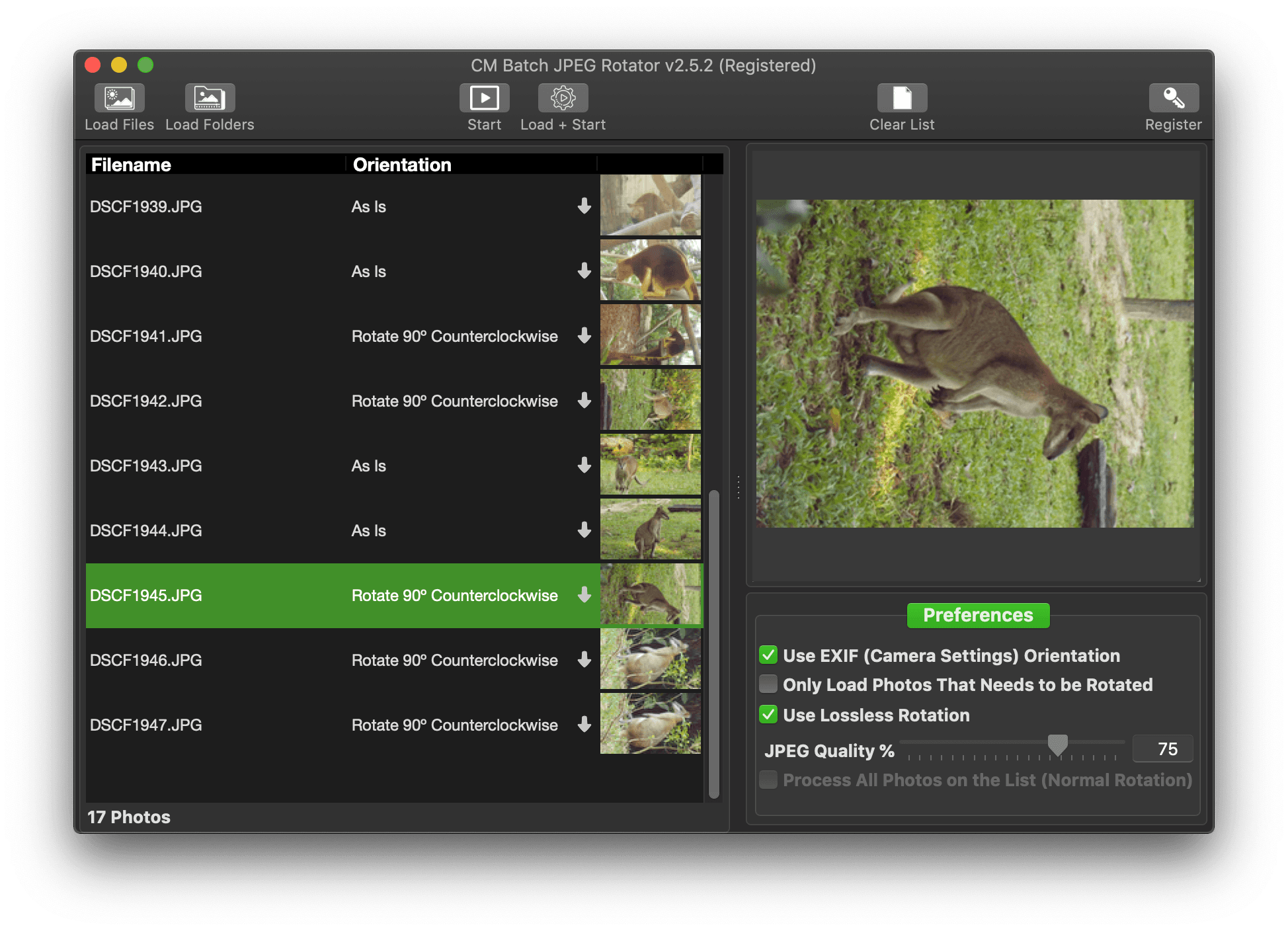1288x931 pixels.
Task: Click the Load Folders toolbar icon
Action: point(210,98)
